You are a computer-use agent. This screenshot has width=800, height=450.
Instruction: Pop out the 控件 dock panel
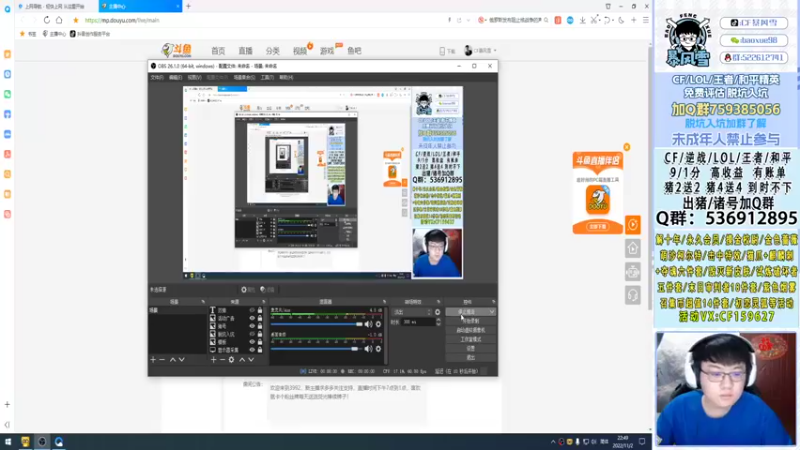click(x=493, y=302)
